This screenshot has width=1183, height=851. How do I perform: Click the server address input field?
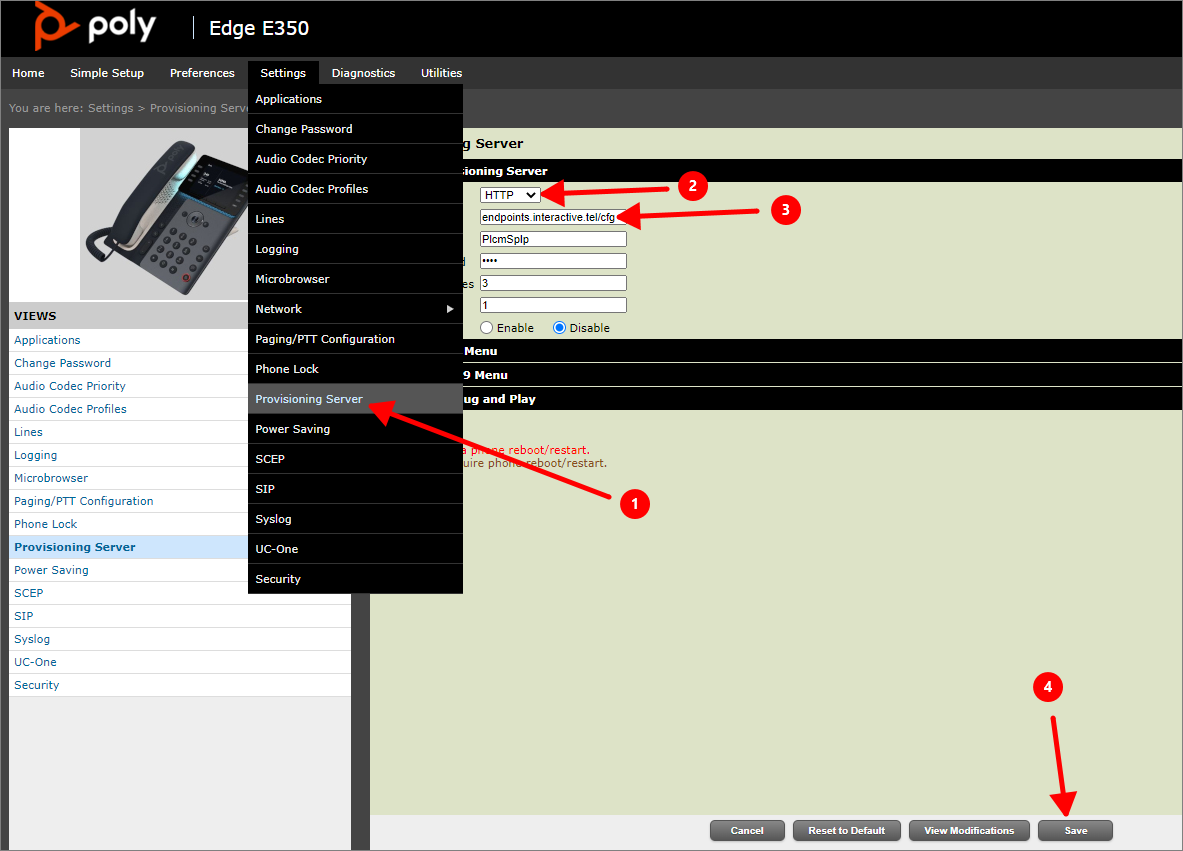click(553, 217)
